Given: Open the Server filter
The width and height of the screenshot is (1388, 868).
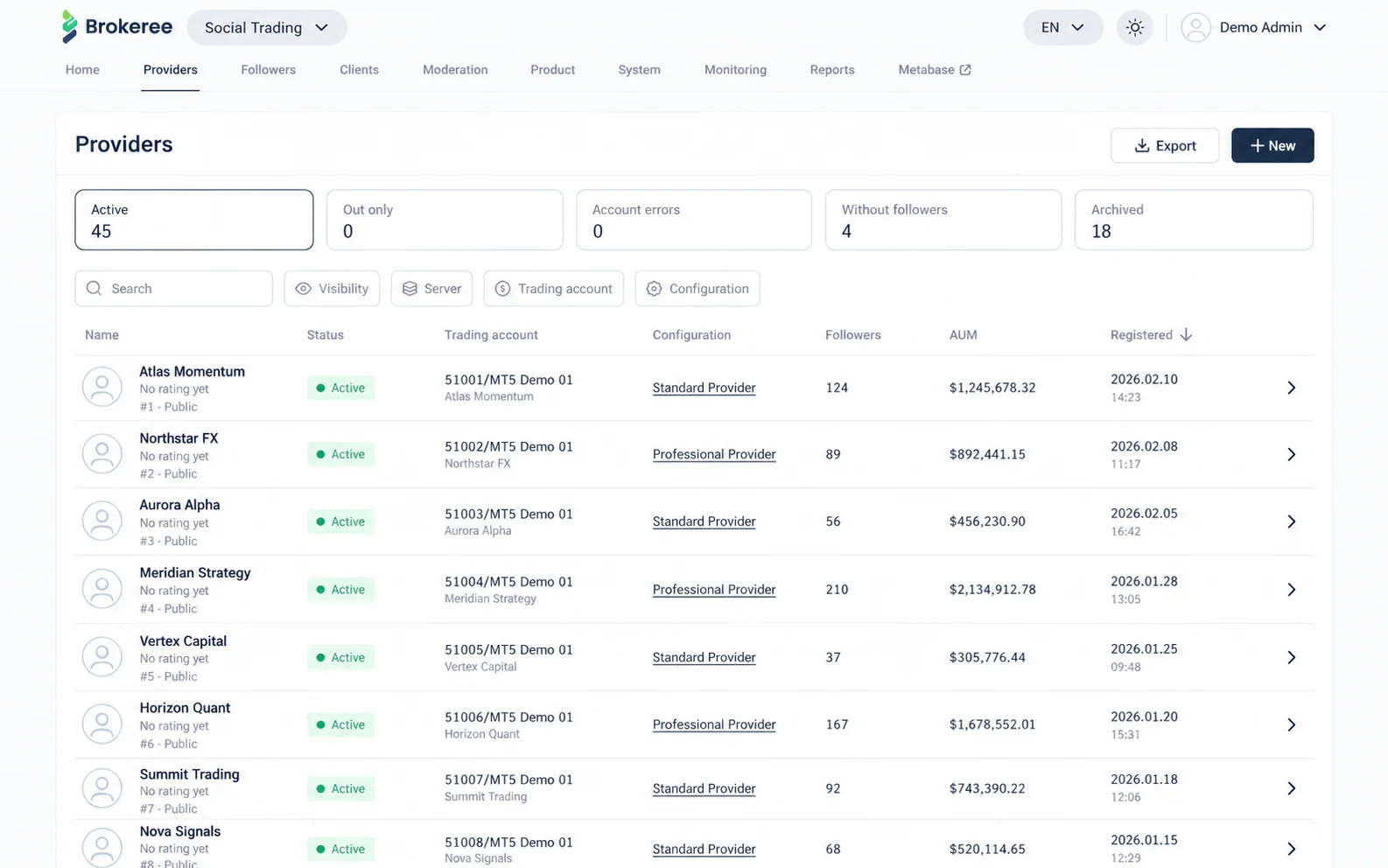Looking at the screenshot, I should (x=431, y=289).
